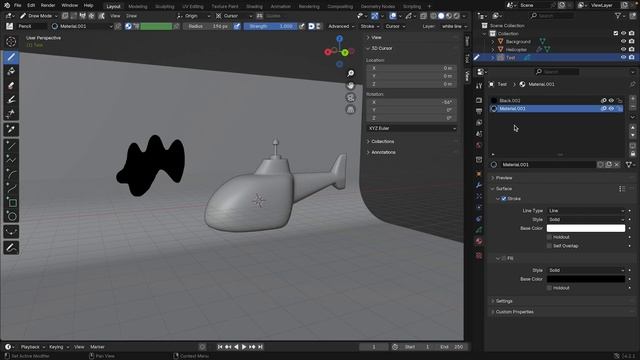Image resolution: width=640 pixels, height=360 pixels.
Task: Select the Annotate tool
Action: [x=11, y=248]
